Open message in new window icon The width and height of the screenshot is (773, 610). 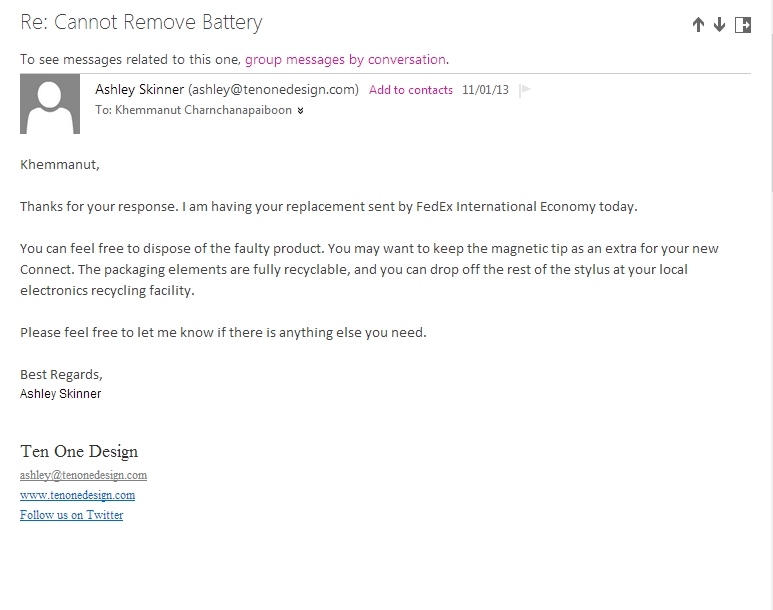coord(743,25)
